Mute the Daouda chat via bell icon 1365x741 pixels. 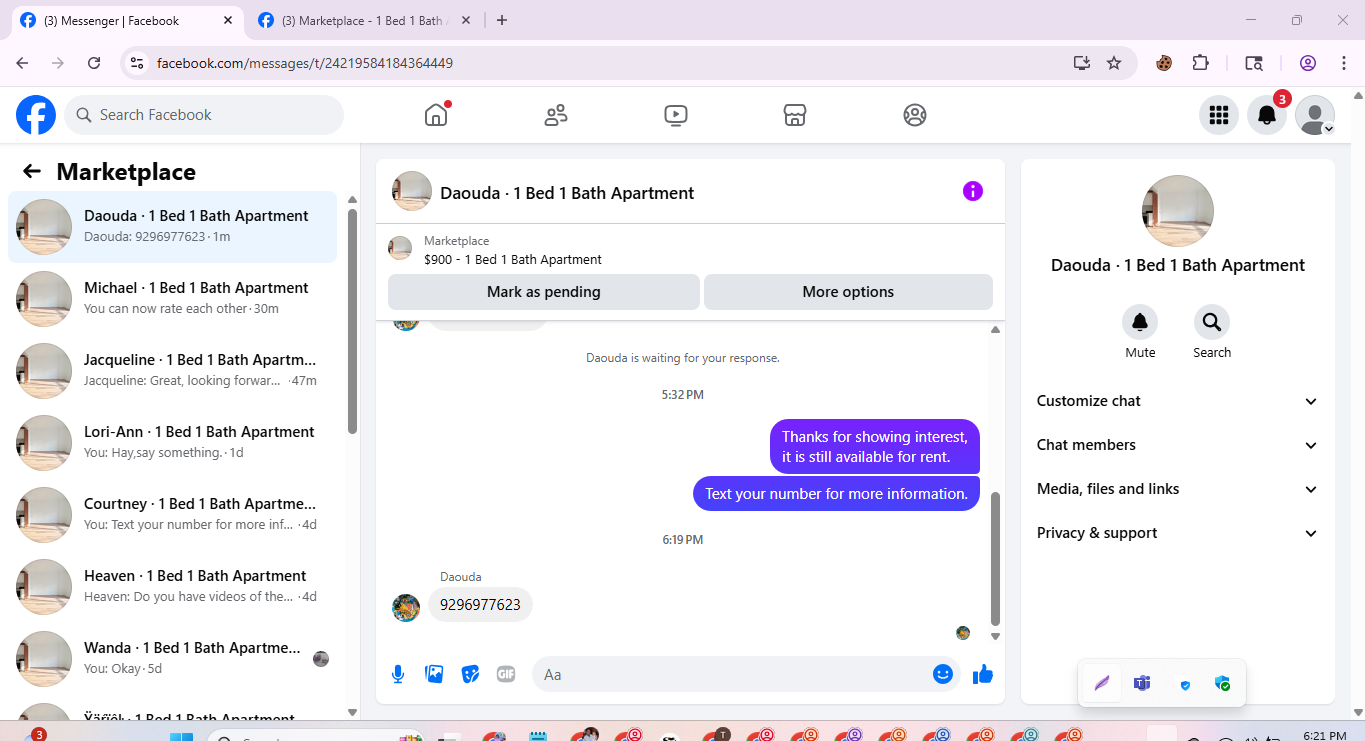pos(1140,322)
